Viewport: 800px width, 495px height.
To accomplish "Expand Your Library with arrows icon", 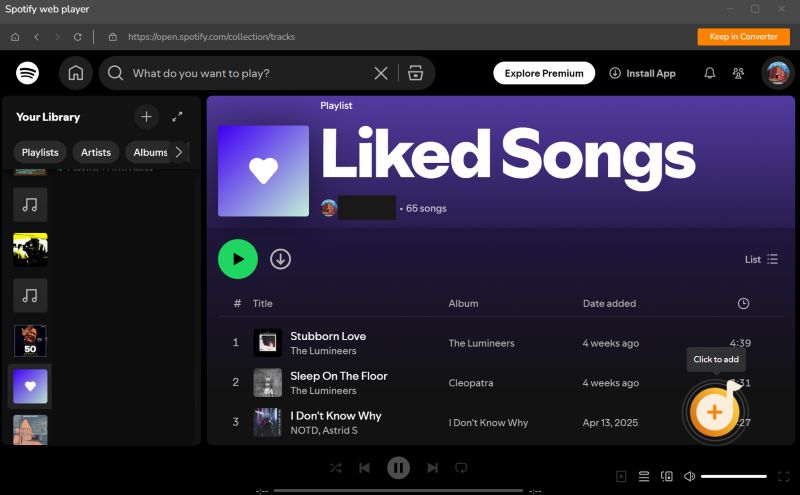I will 177,117.
